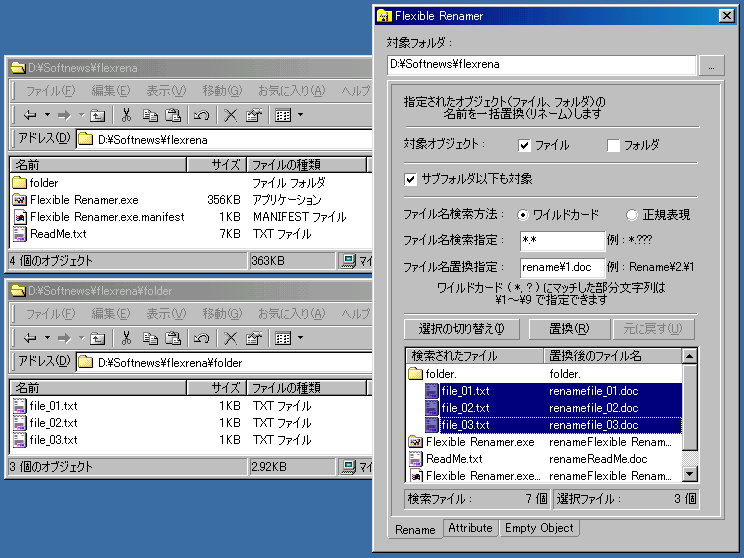Click Up folder icon in flexrena explorer toolbar

98,115
